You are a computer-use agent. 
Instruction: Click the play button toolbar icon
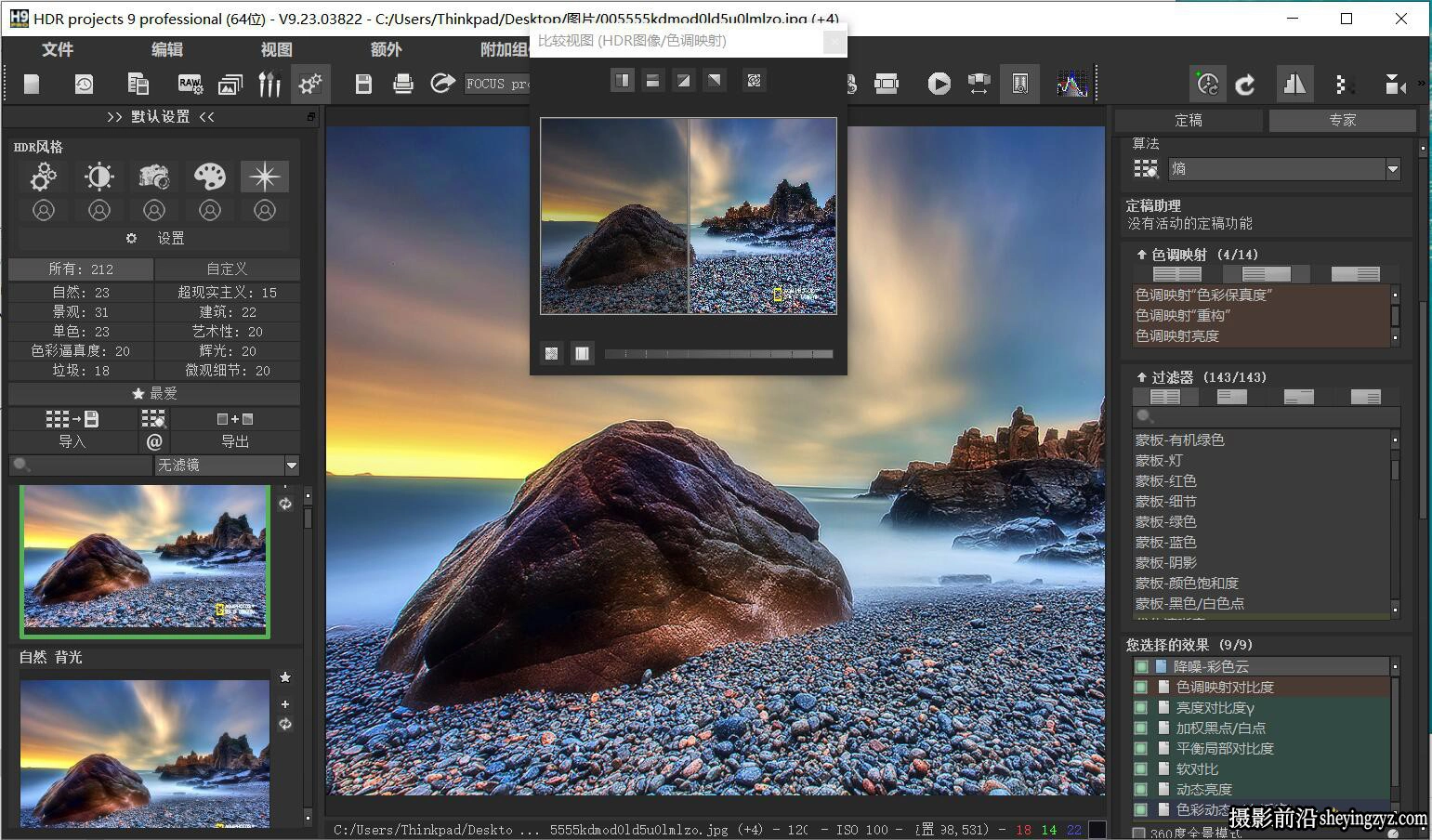[x=939, y=85]
